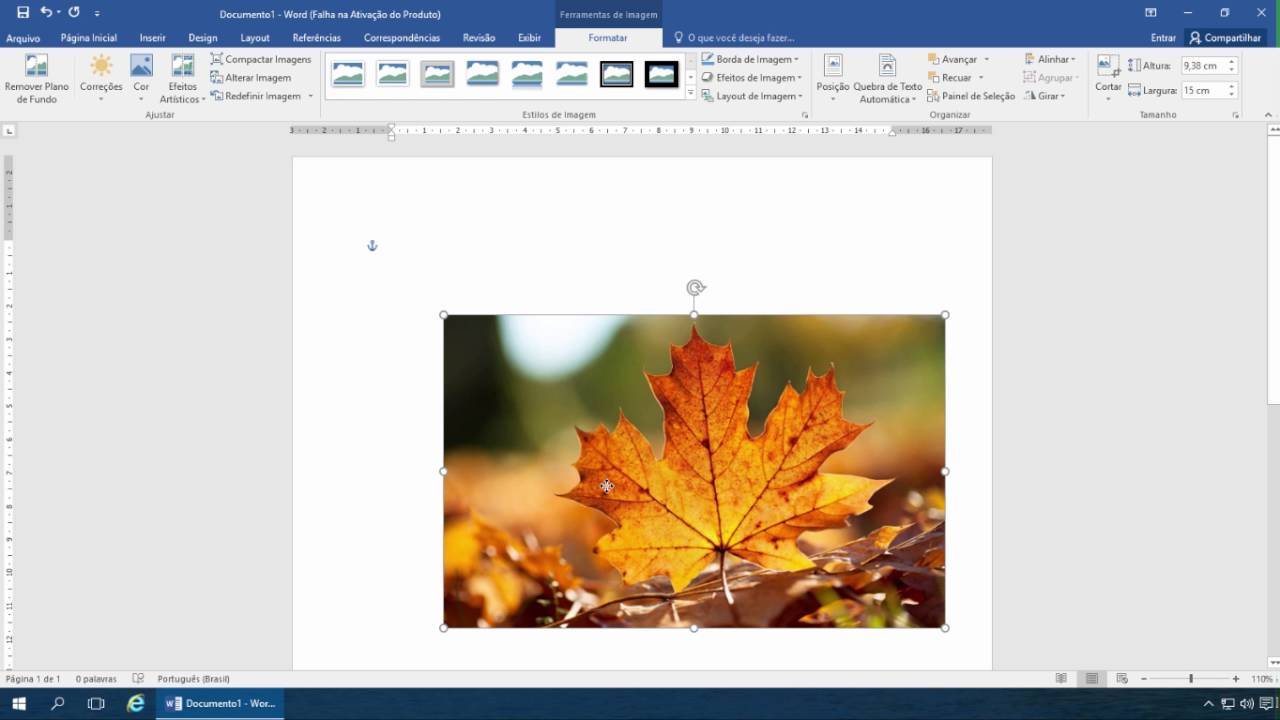Click Redefinir Imagem
This screenshot has width=1280, height=720.
[256, 96]
